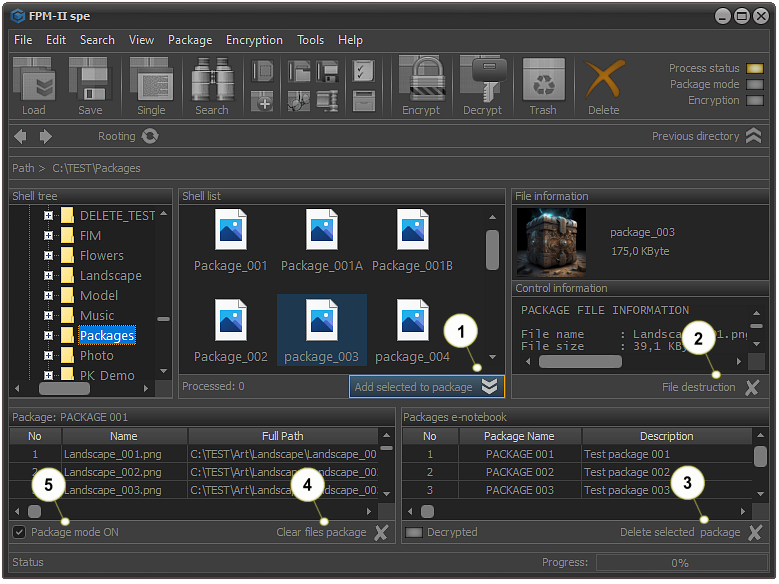Click the Save toolbar icon

[90, 79]
